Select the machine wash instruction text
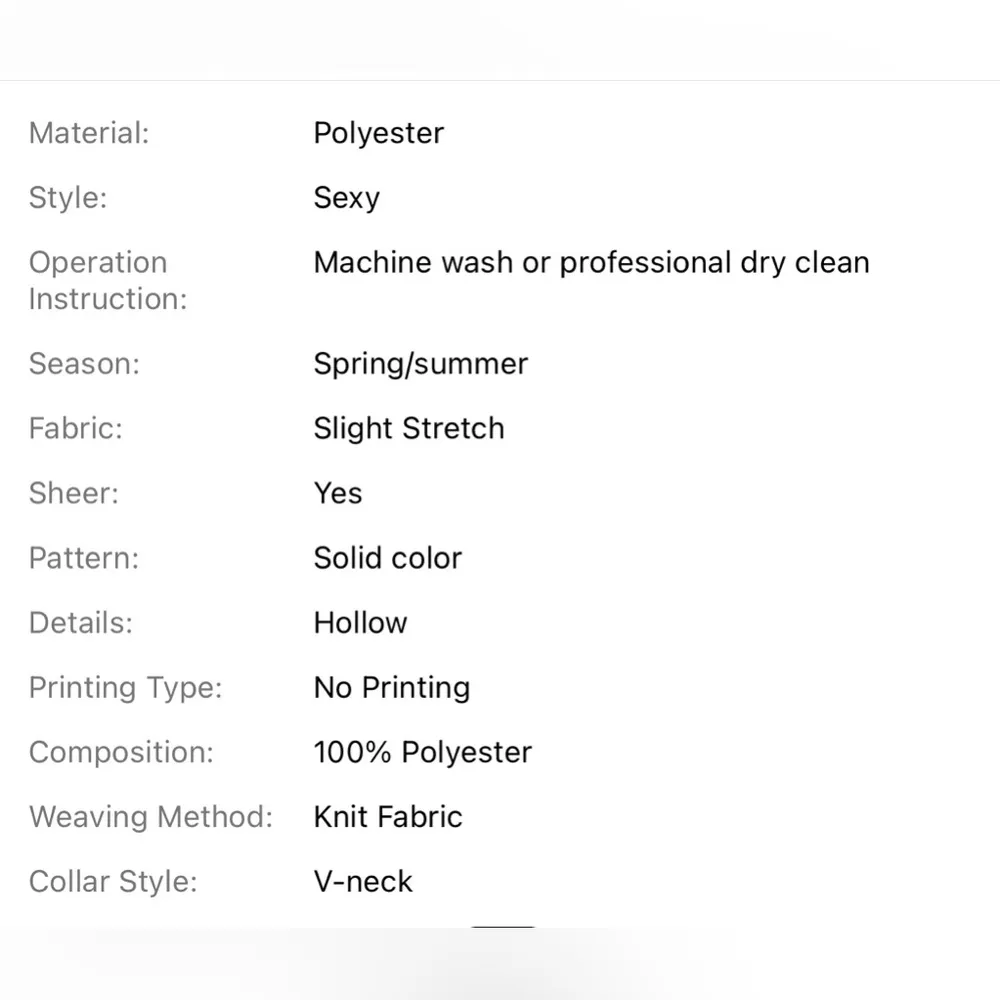Viewport: 1000px width, 1000px height. 591,263
